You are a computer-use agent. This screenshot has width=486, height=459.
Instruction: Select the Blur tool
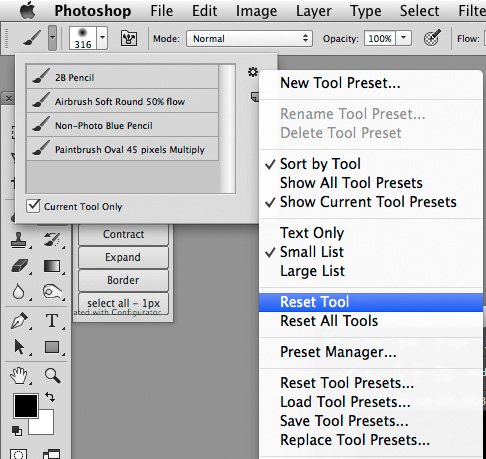pos(18,292)
